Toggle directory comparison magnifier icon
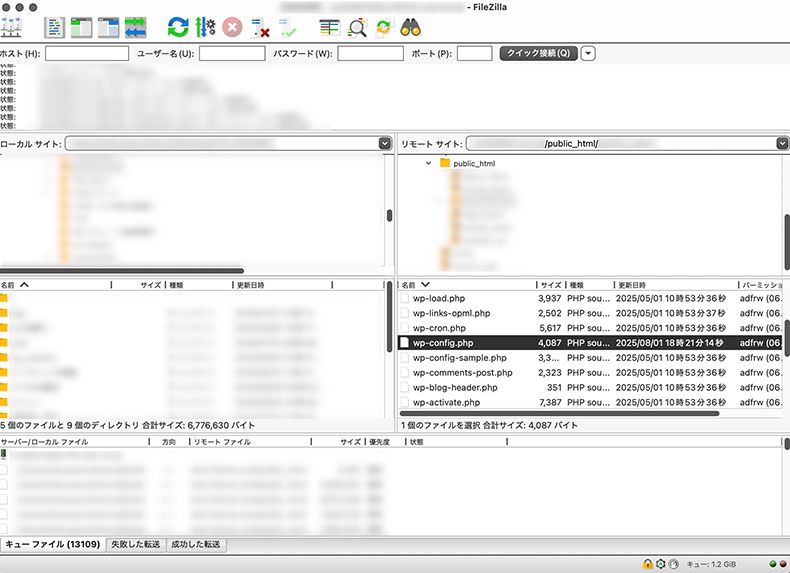This screenshot has width=790, height=573. pyautogui.click(x=357, y=27)
